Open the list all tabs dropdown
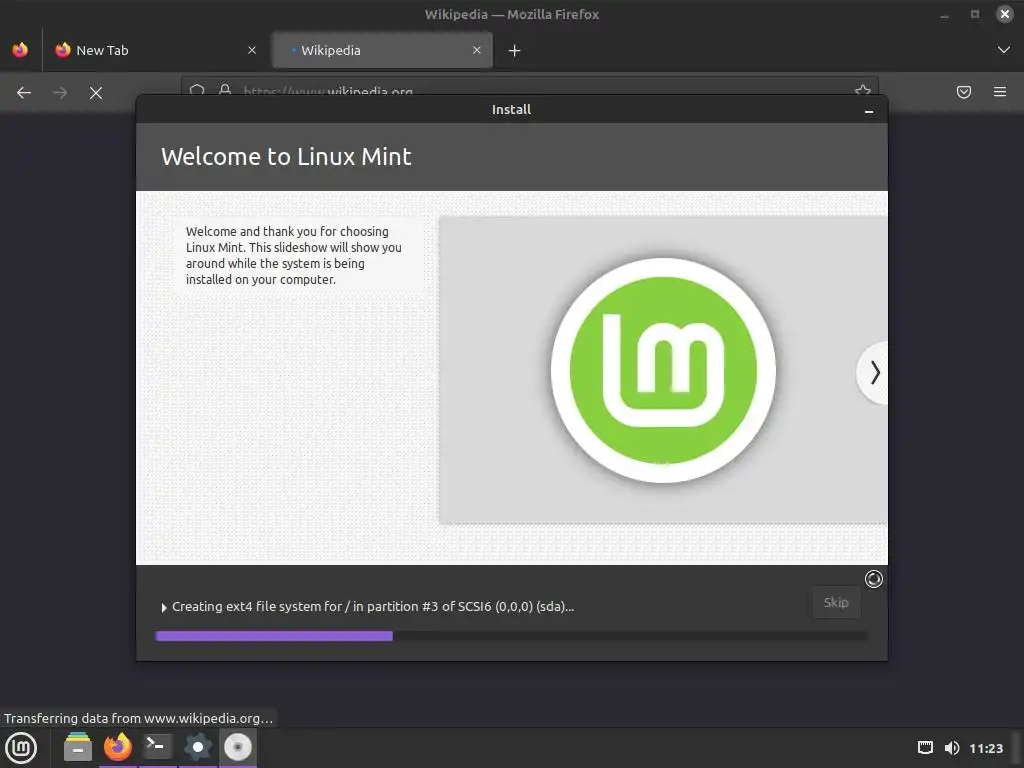The width and height of the screenshot is (1024, 768). point(1004,50)
